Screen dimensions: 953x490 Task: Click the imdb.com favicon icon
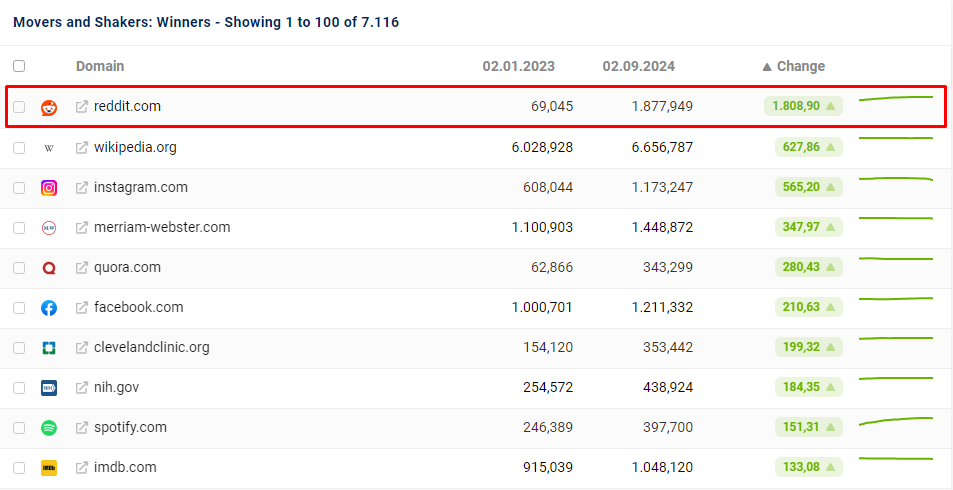pos(49,468)
